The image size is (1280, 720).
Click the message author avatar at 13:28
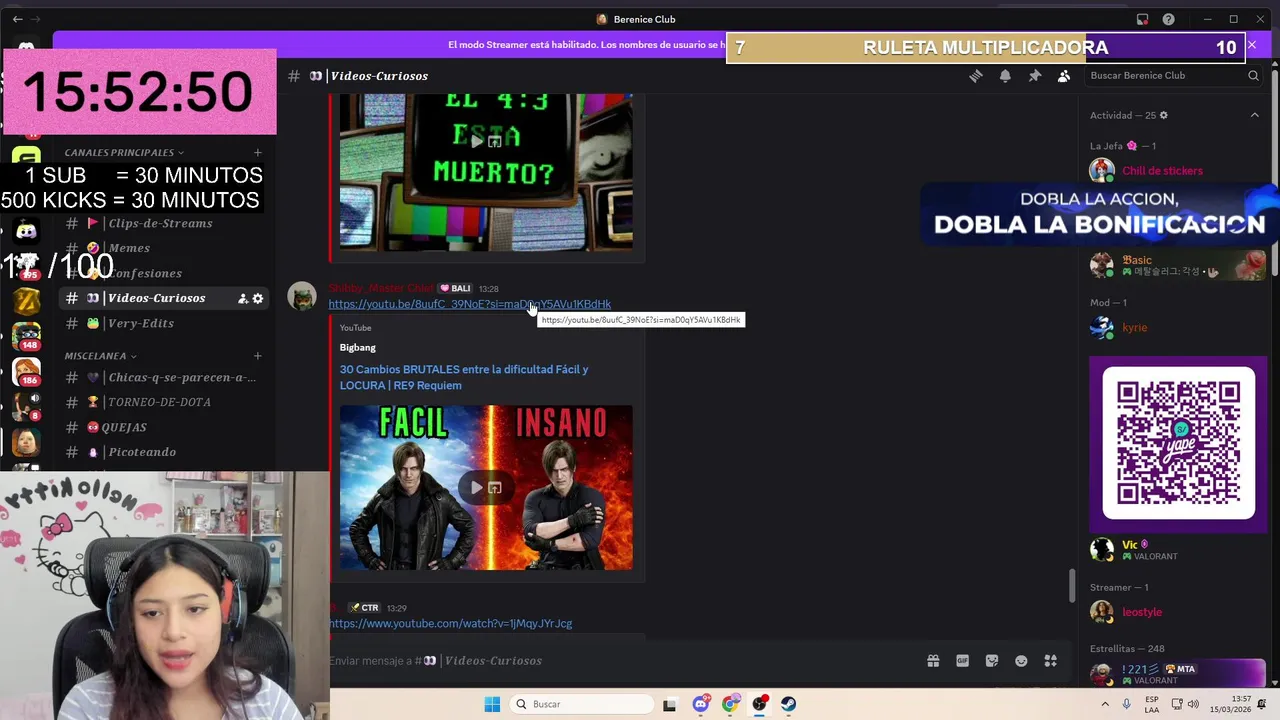(x=302, y=297)
